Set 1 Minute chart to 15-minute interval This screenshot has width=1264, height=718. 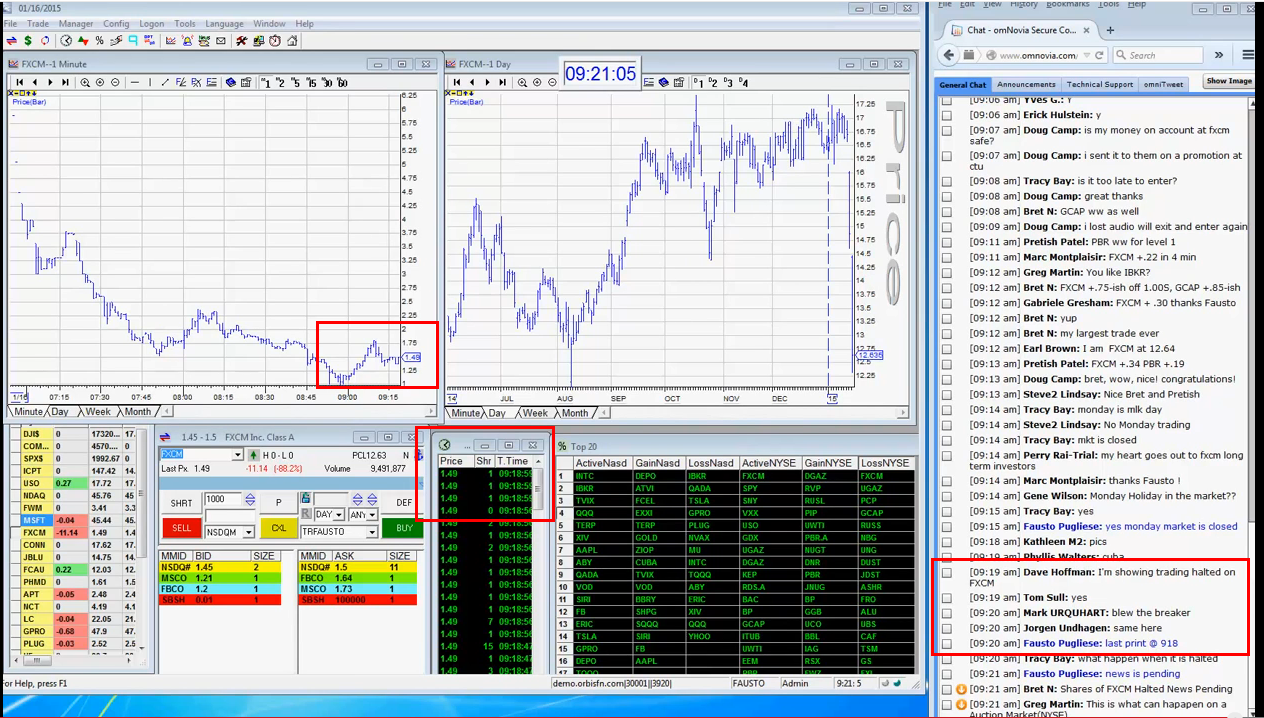click(312, 82)
